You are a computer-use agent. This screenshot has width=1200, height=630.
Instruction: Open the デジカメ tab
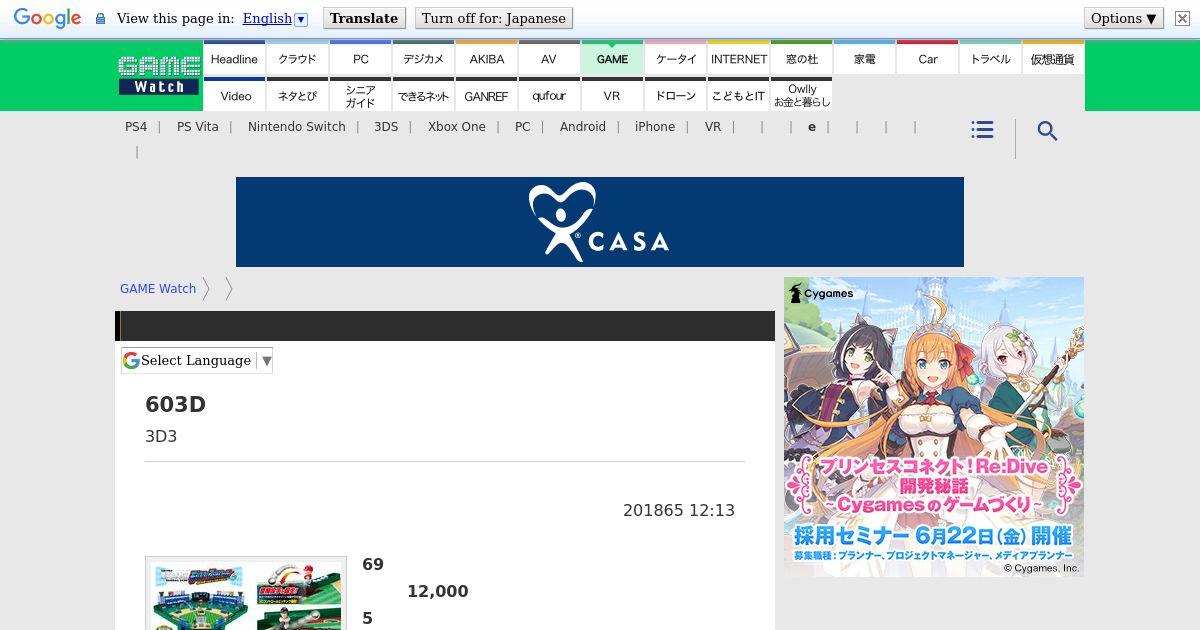pos(423,58)
